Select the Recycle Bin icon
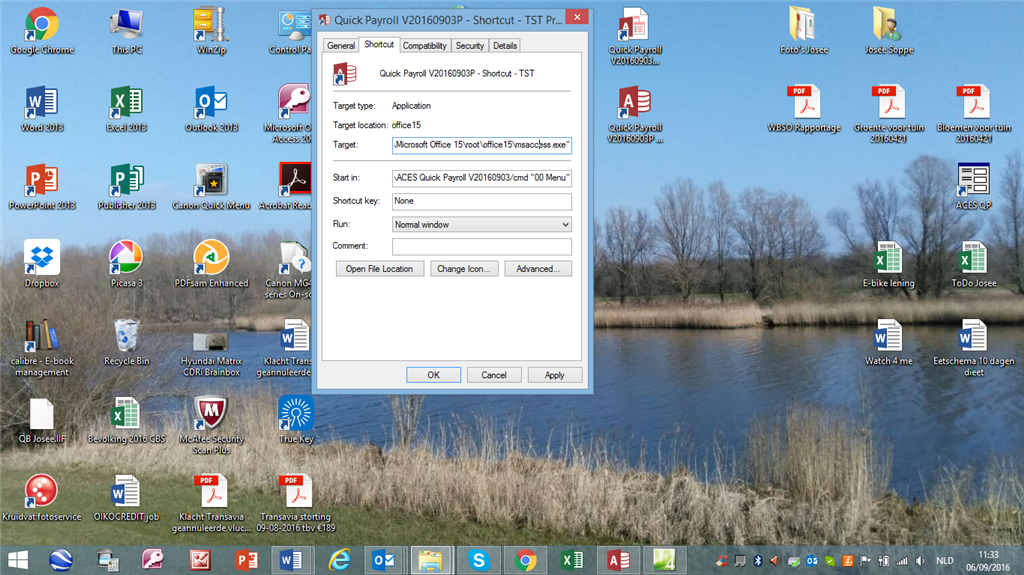Viewport: 1024px width, 575px height. click(x=127, y=342)
